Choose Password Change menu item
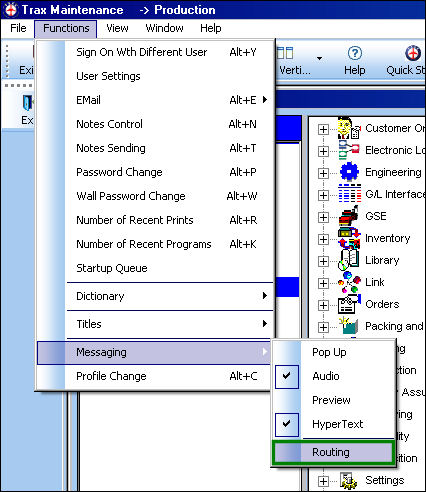This screenshot has width=426, height=492. 154,172
